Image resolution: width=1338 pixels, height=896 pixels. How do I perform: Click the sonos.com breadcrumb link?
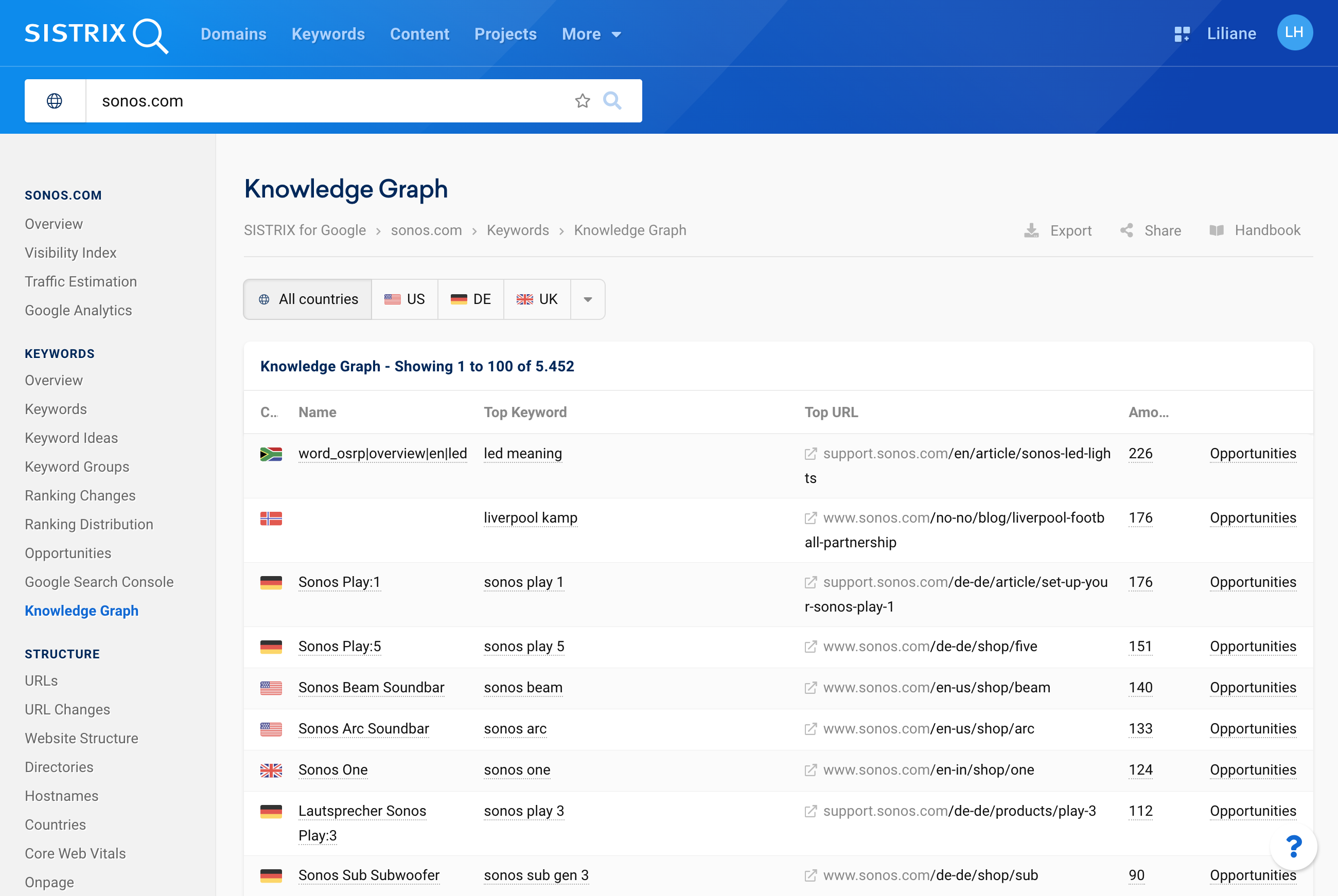(x=427, y=230)
